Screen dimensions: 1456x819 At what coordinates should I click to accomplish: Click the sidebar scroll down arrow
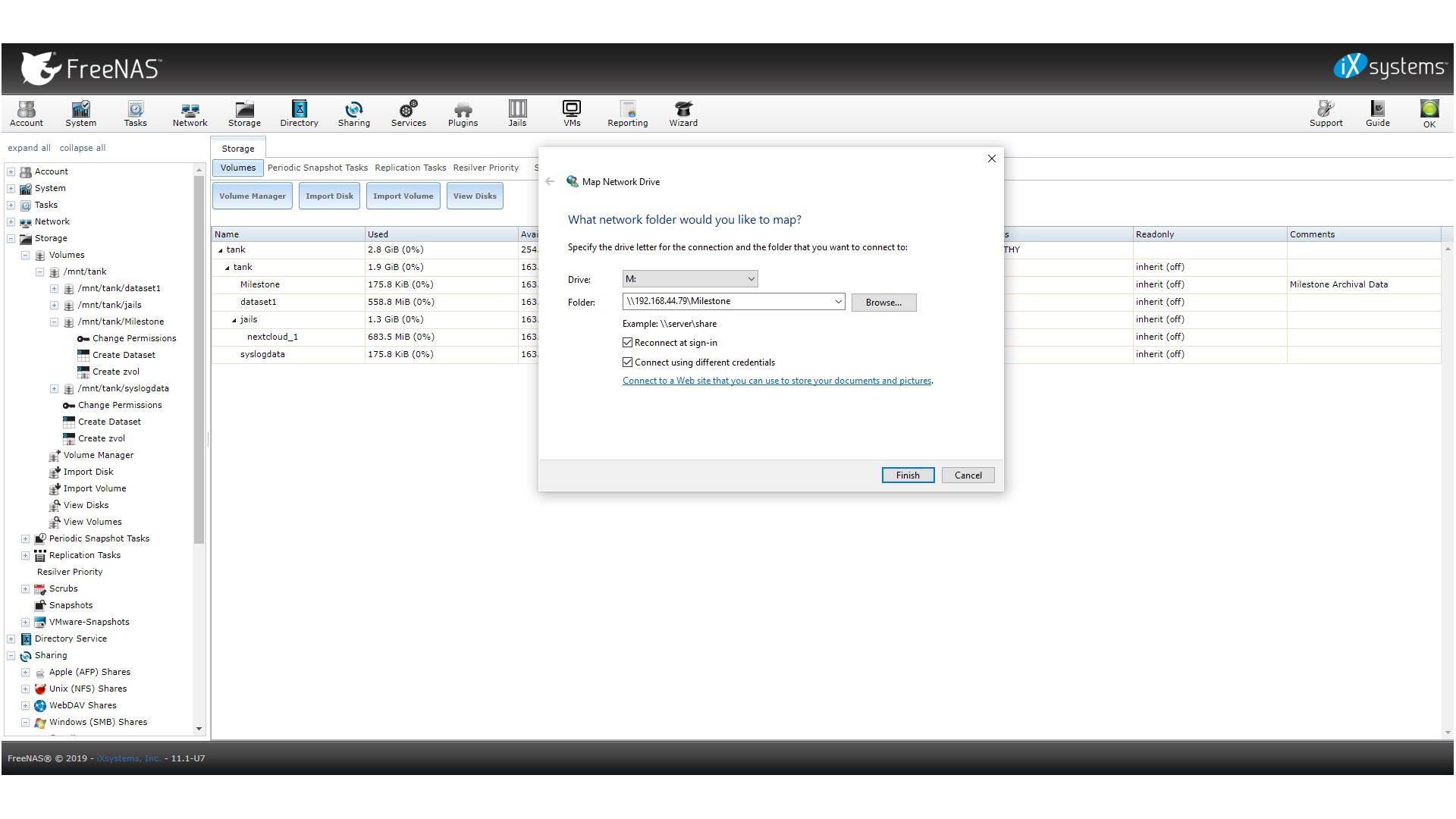point(199,729)
